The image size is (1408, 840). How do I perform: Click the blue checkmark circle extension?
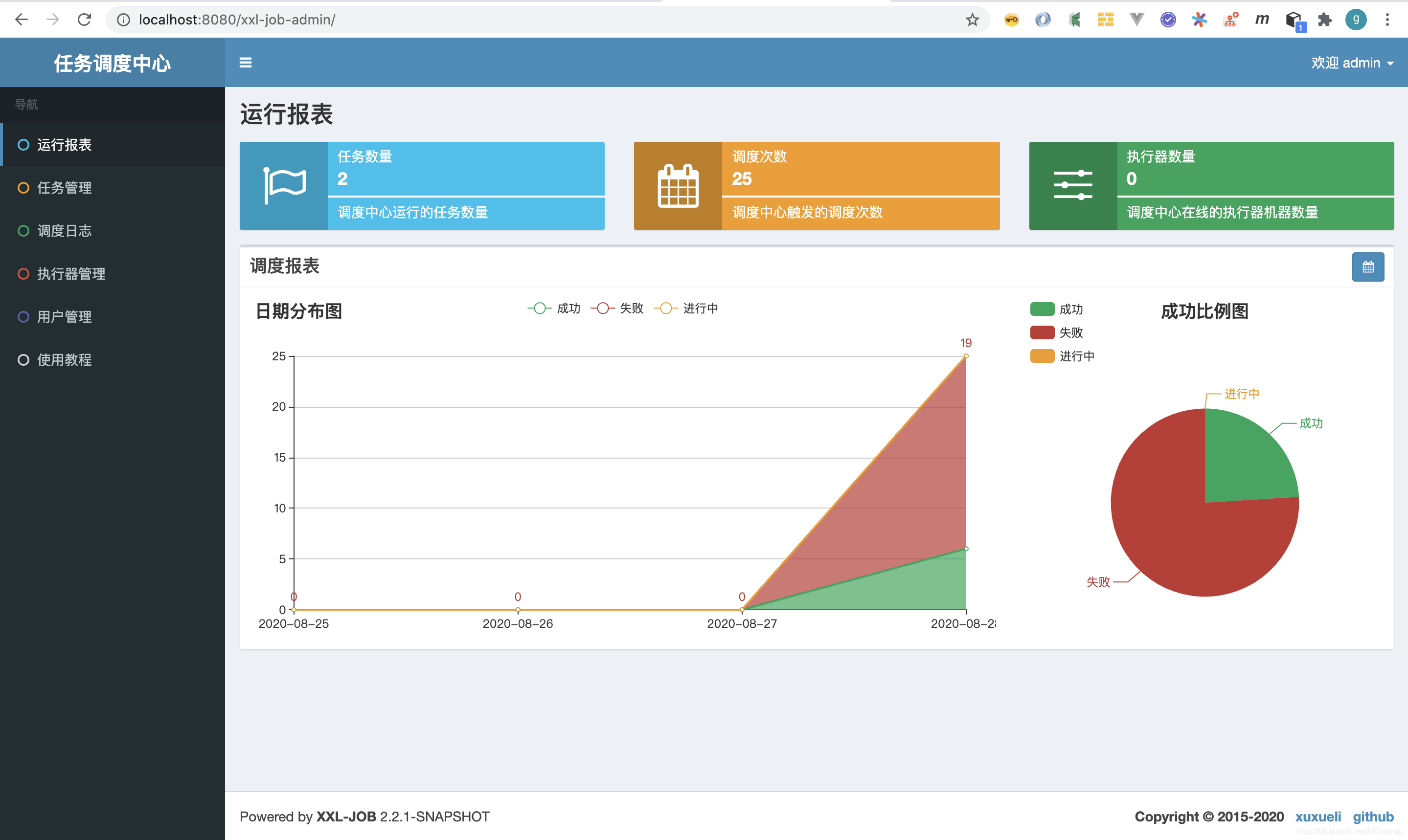(1168, 20)
